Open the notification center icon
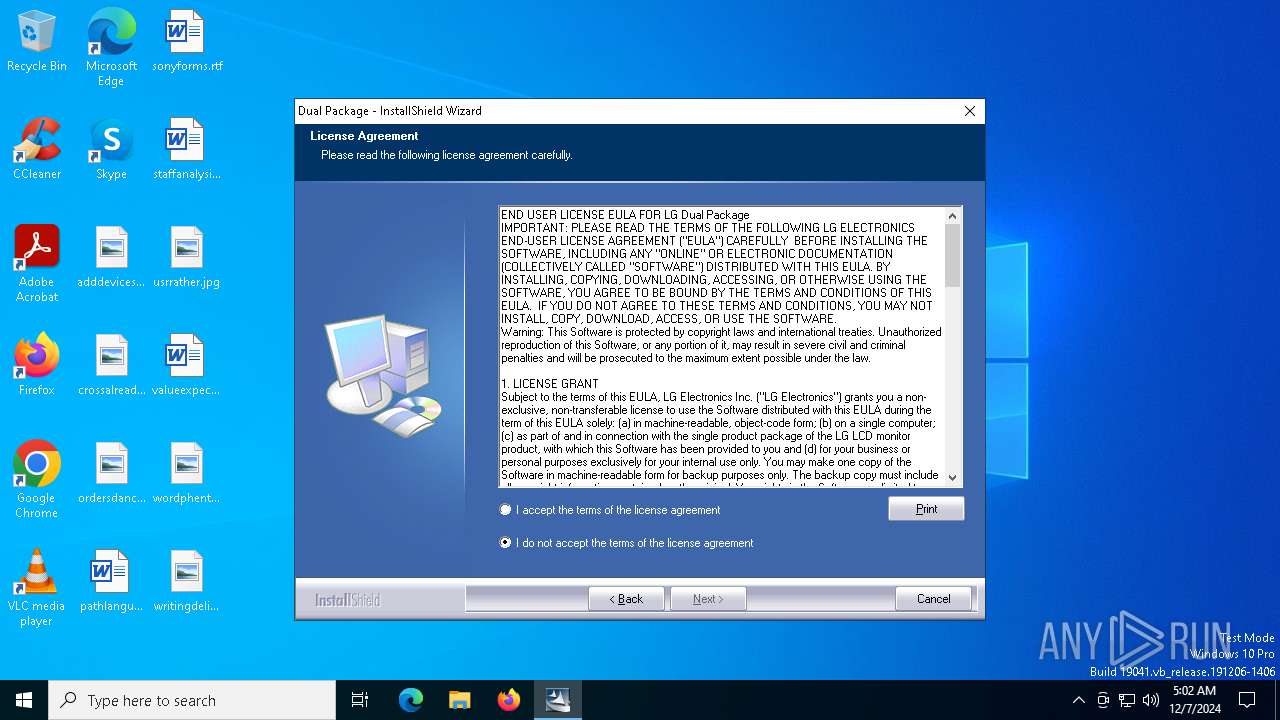Image resolution: width=1280 pixels, height=720 pixels. pyautogui.click(x=1247, y=700)
